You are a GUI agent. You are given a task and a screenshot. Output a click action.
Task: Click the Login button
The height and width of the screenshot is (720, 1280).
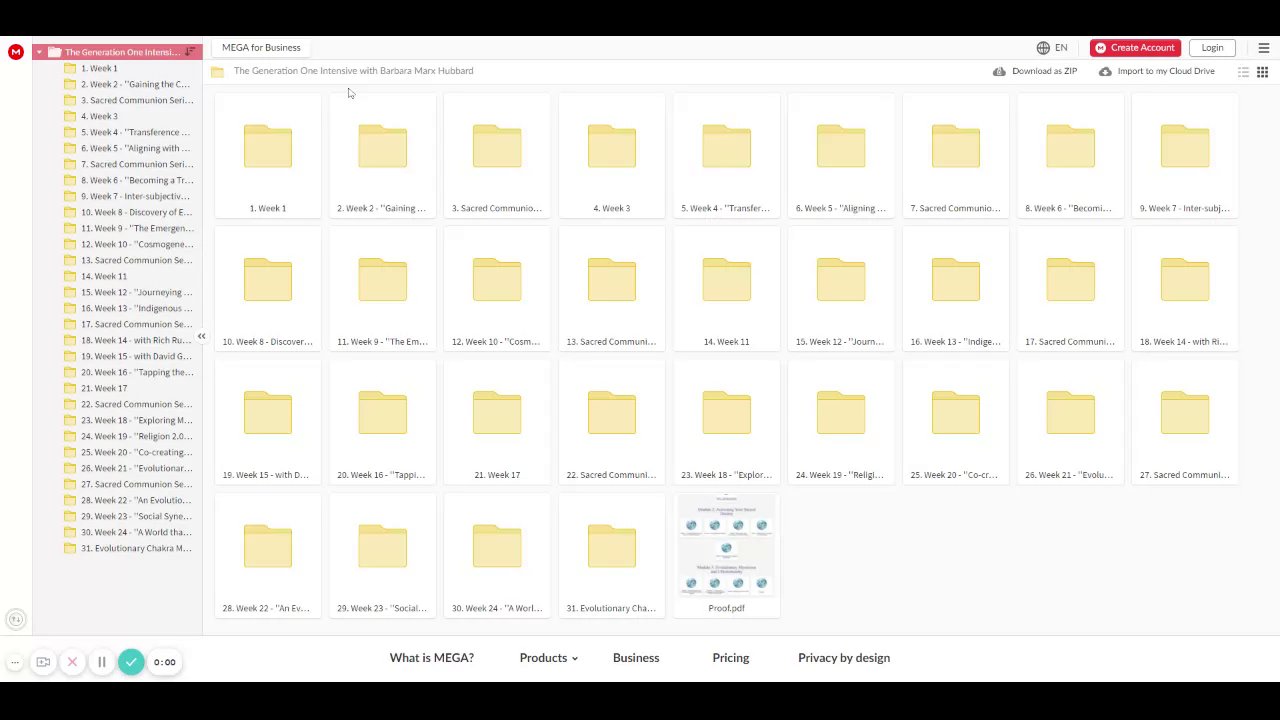coord(1212,48)
